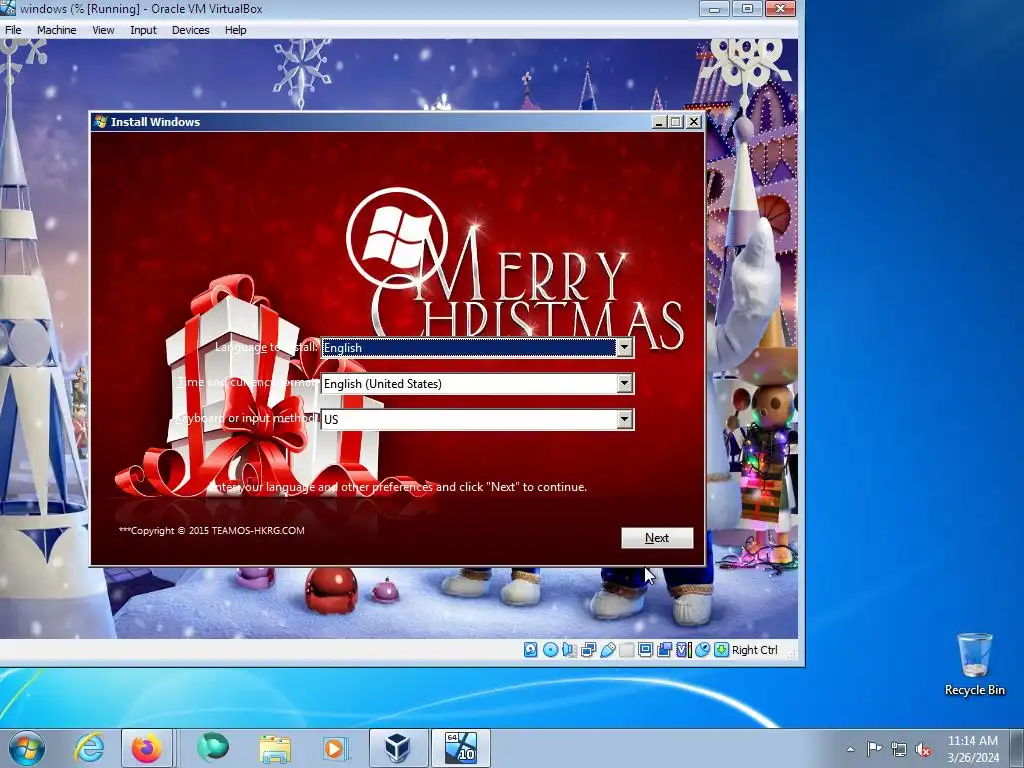Click the VirtualBox window resize grip
Screen dimensions: 1024x768
[792, 652]
